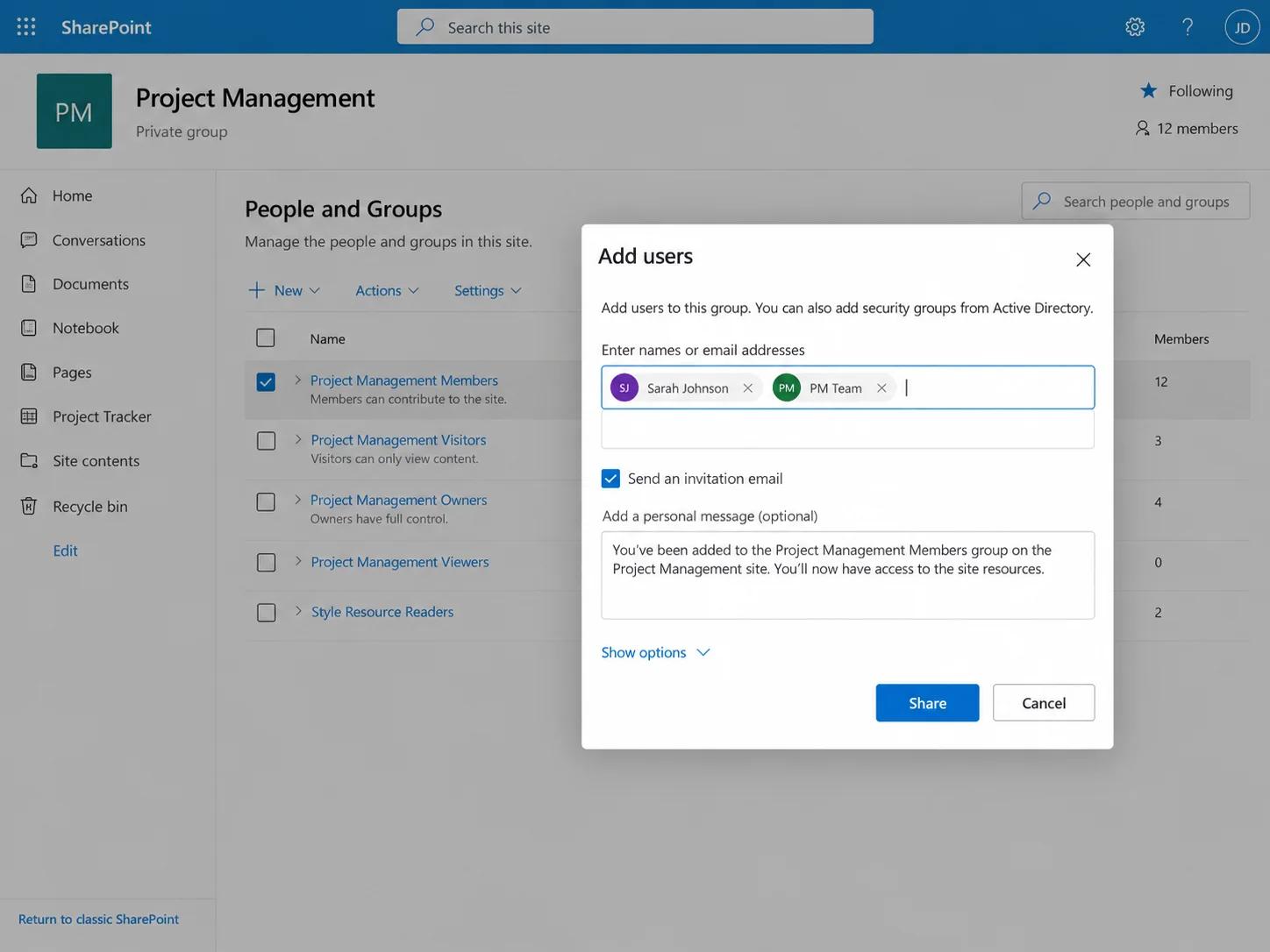Open Notebook in left navigation
This screenshot has width=1270, height=952.
[x=86, y=327]
